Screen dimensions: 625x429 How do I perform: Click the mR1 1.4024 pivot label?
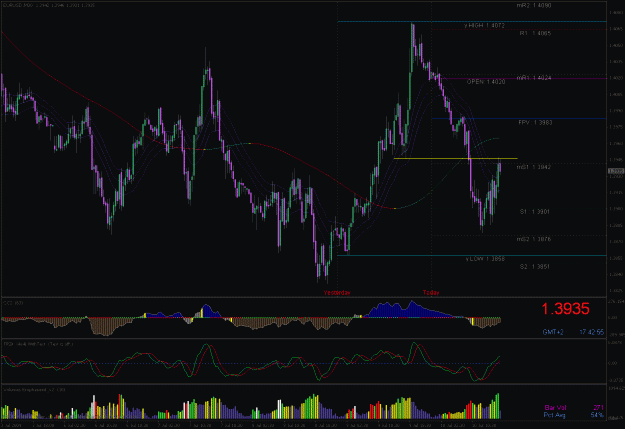(534, 78)
